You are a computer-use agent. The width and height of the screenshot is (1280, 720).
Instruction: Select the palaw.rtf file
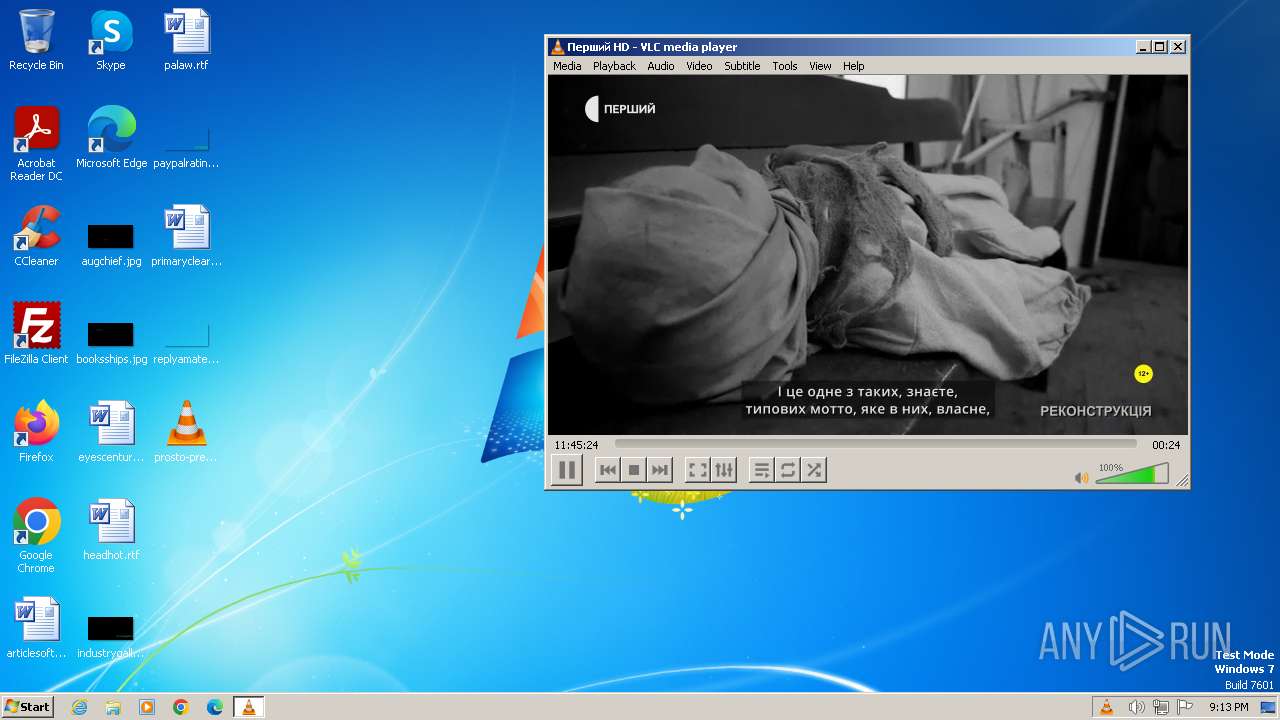[x=186, y=40]
